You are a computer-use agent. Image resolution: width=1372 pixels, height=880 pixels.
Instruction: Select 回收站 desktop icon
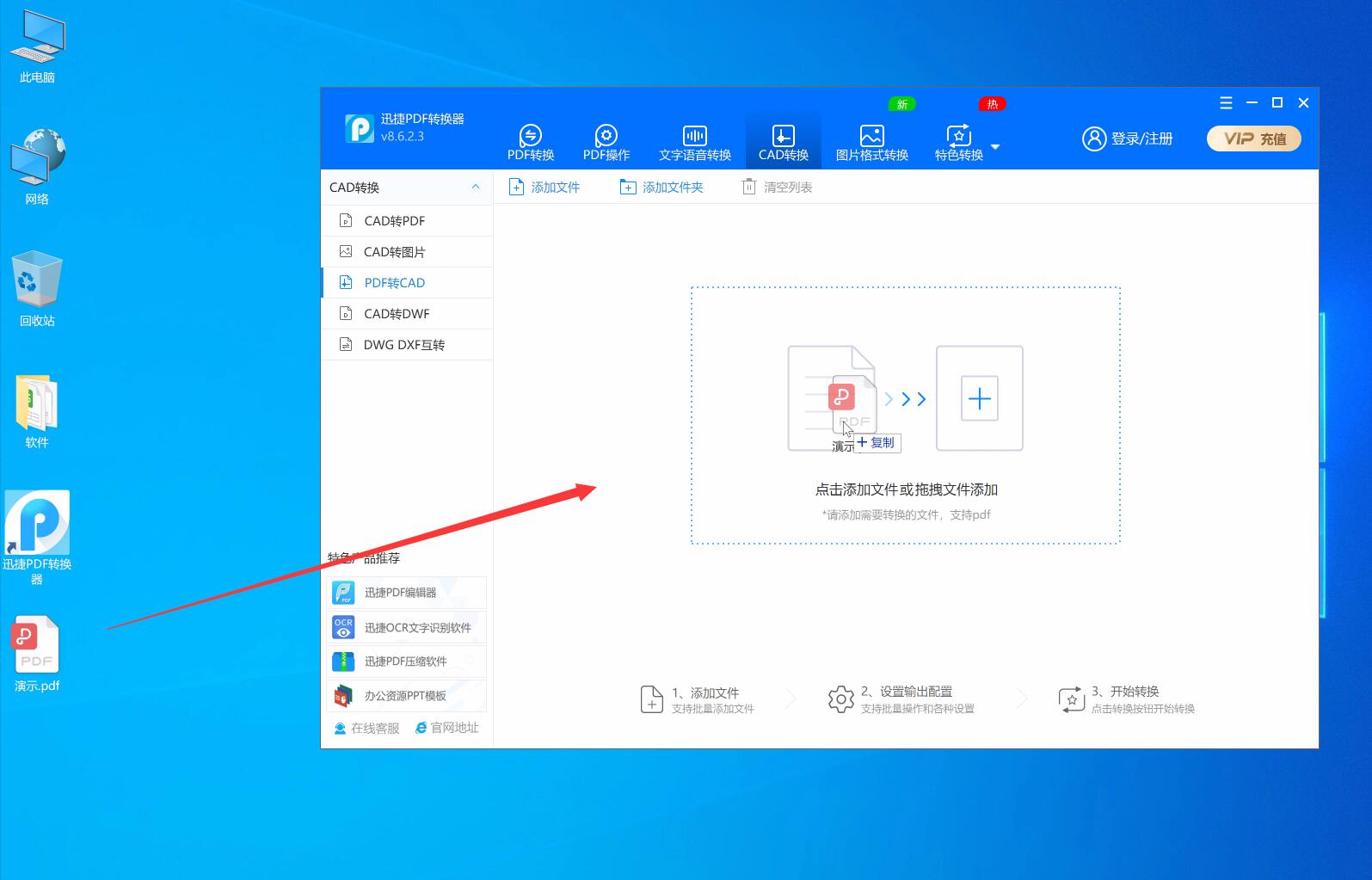tap(37, 289)
